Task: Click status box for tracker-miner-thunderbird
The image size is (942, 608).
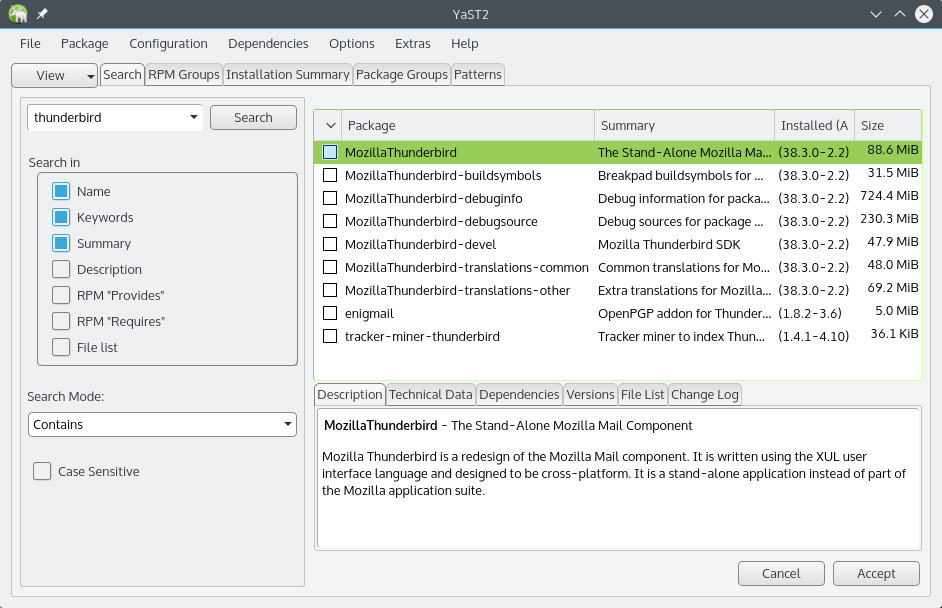Action: coord(330,336)
